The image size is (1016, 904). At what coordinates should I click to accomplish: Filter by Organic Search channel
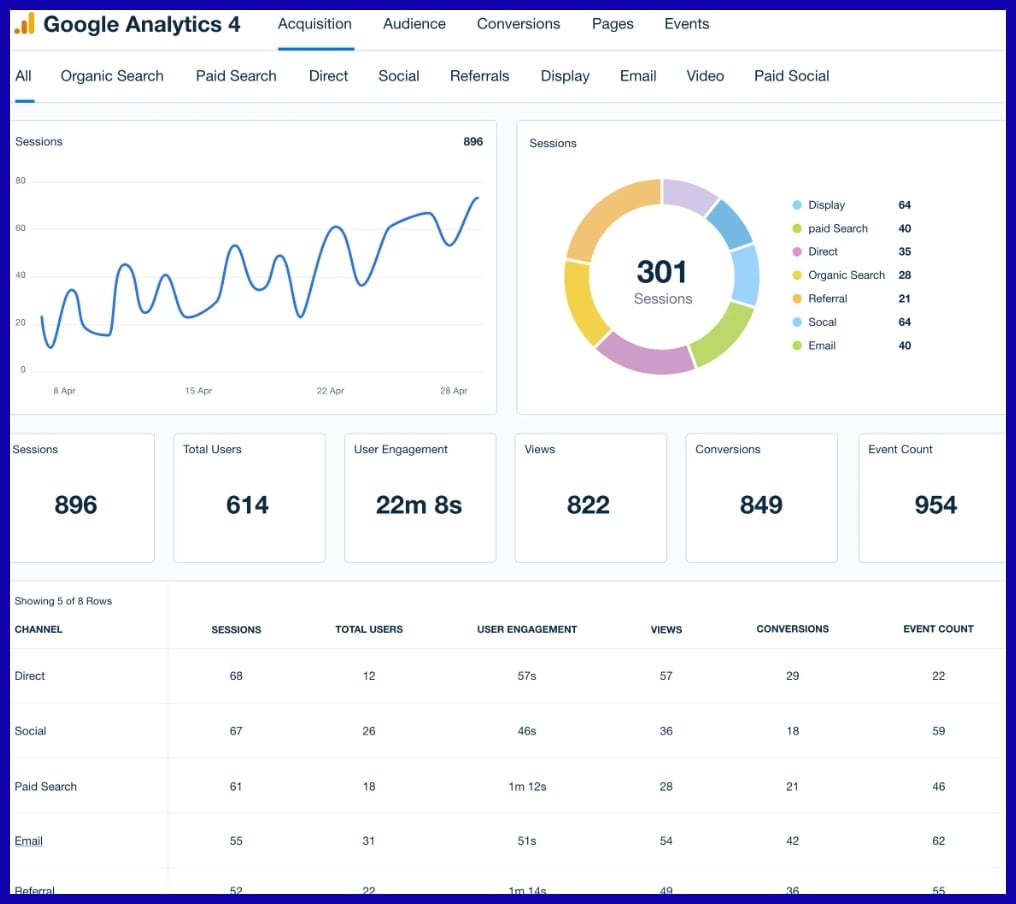[112, 76]
